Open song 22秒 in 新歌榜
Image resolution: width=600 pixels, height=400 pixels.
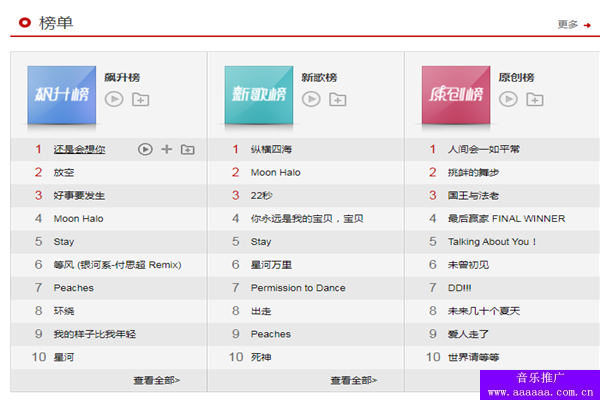(x=262, y=196)
